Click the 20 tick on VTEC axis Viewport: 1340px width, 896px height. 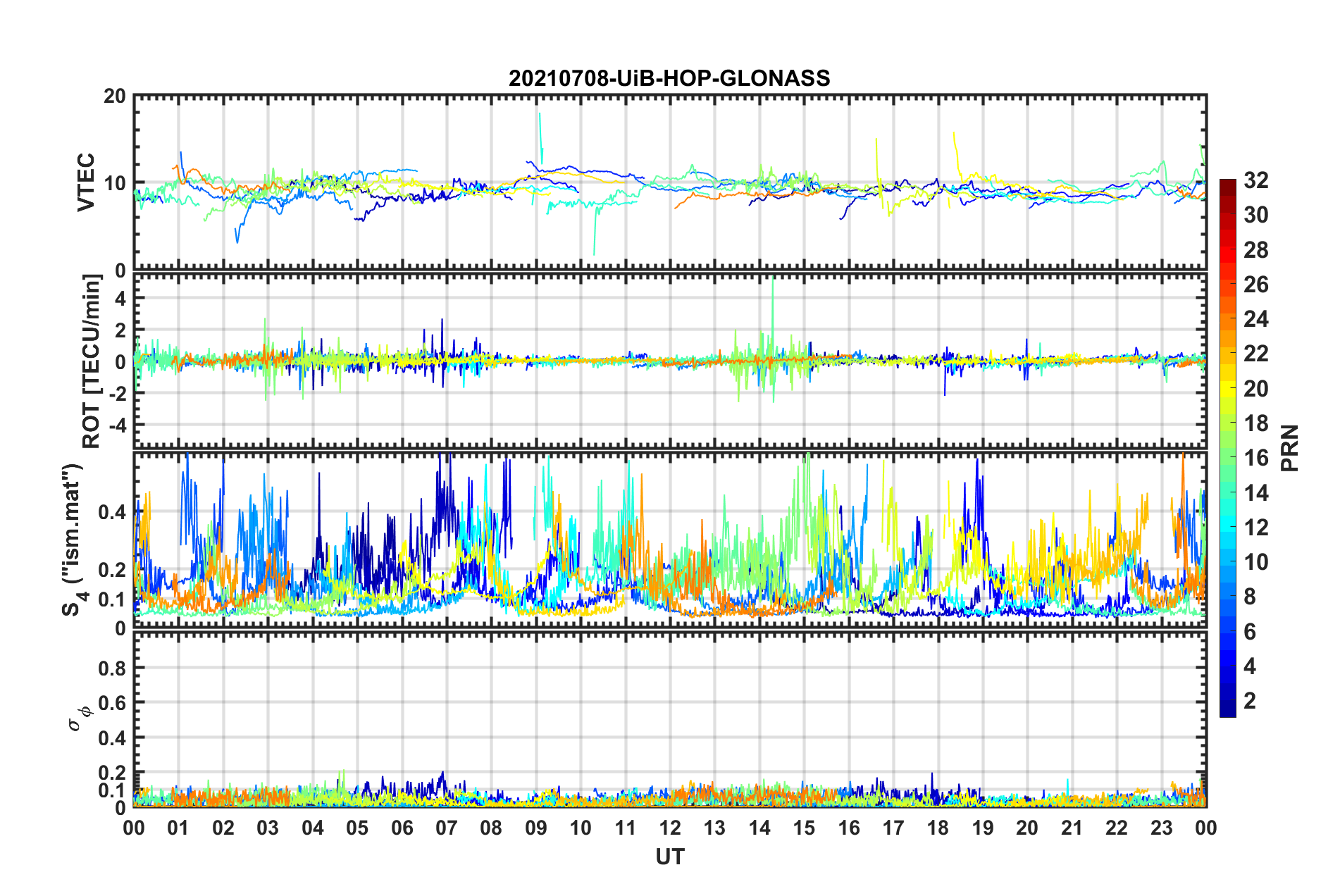[114, 96]
